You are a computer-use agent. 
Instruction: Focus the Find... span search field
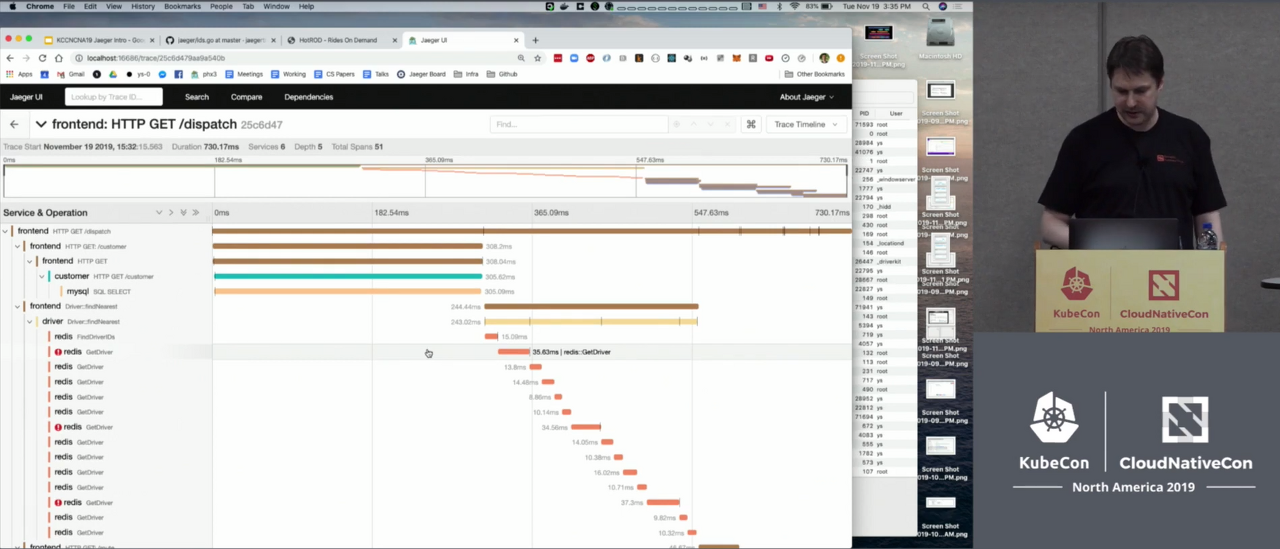point(579,124)
